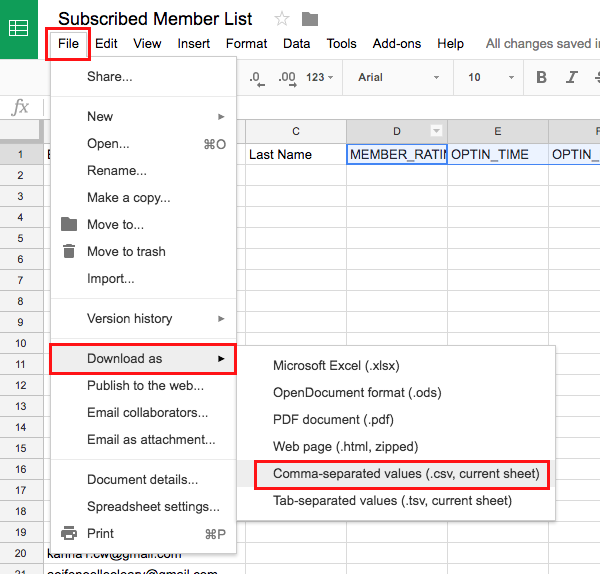Expand the Version history submenu
This screenshot has width=600, height=574.
click(143, 318)
